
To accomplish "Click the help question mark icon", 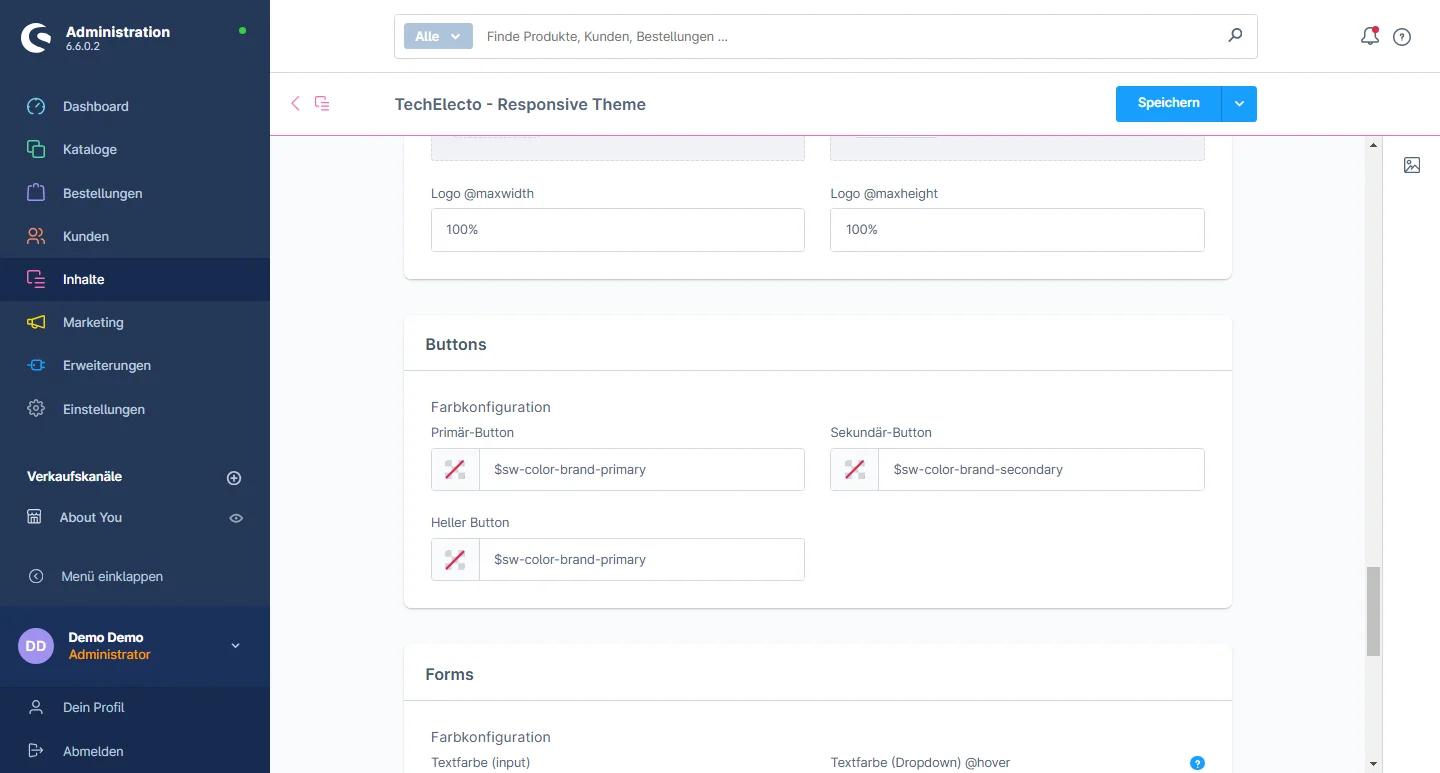I will [x=1402, y=37].
